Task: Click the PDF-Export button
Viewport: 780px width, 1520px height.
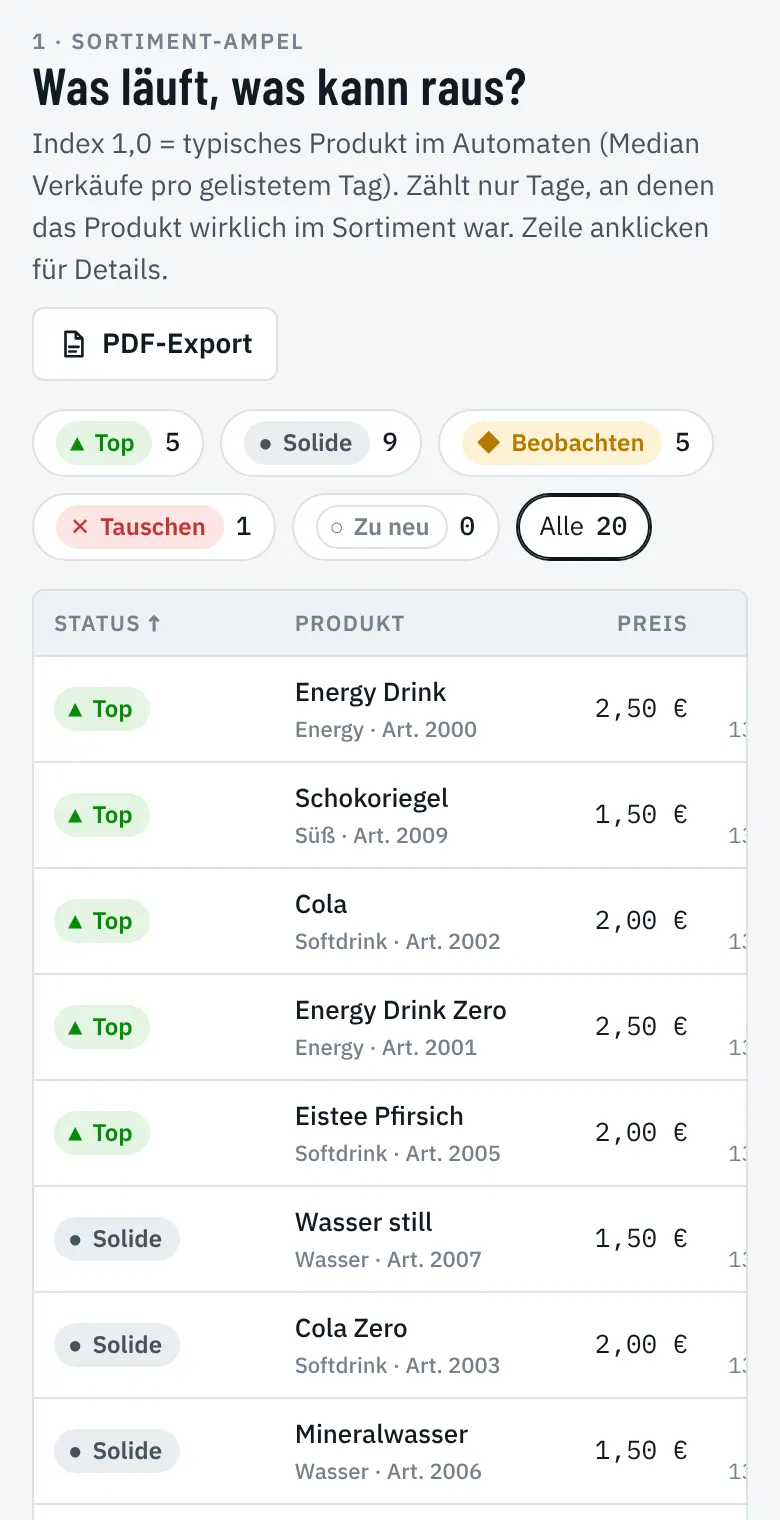Action: tap(155, 344)
